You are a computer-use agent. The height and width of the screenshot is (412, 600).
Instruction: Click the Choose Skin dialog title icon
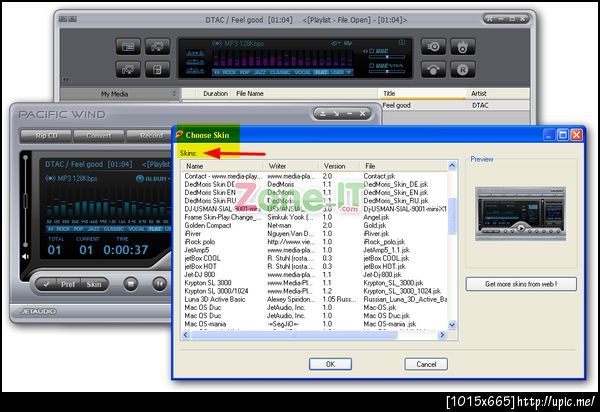point(179,134)
